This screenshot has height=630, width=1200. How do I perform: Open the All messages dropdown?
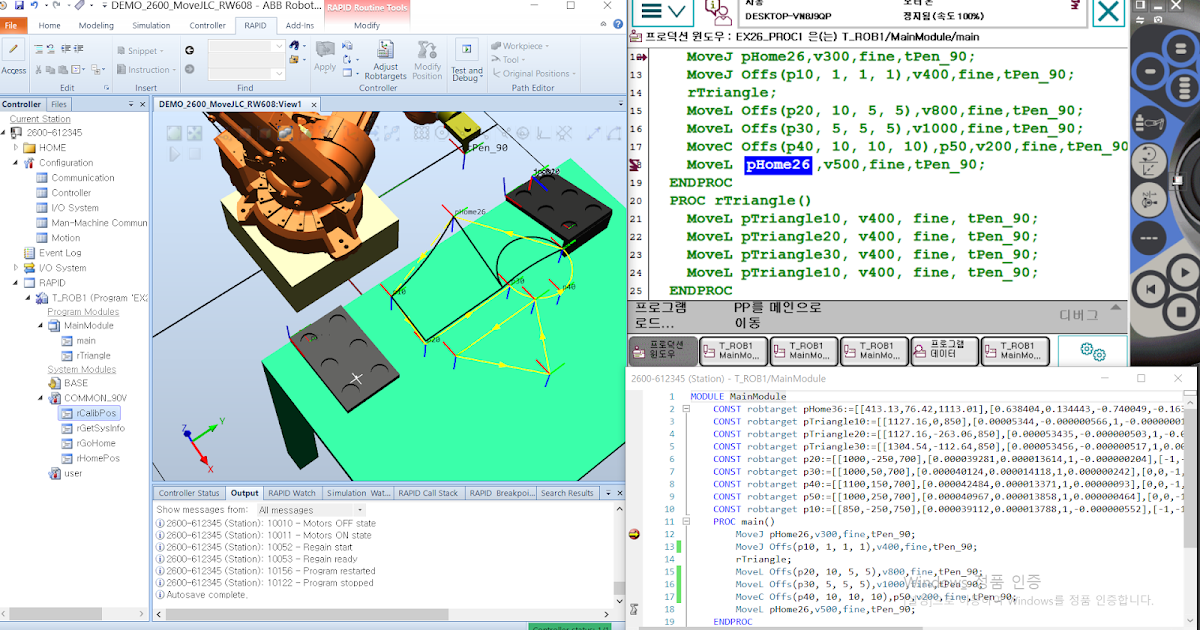311,510
